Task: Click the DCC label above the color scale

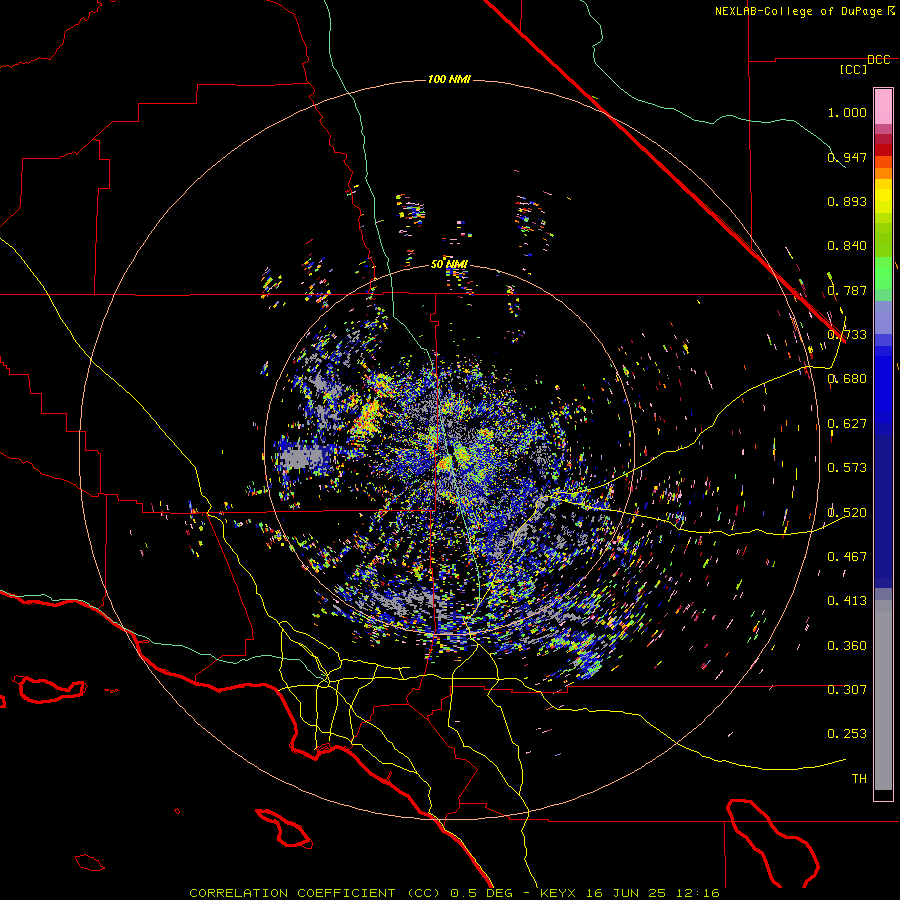Action: pos(878,60)
